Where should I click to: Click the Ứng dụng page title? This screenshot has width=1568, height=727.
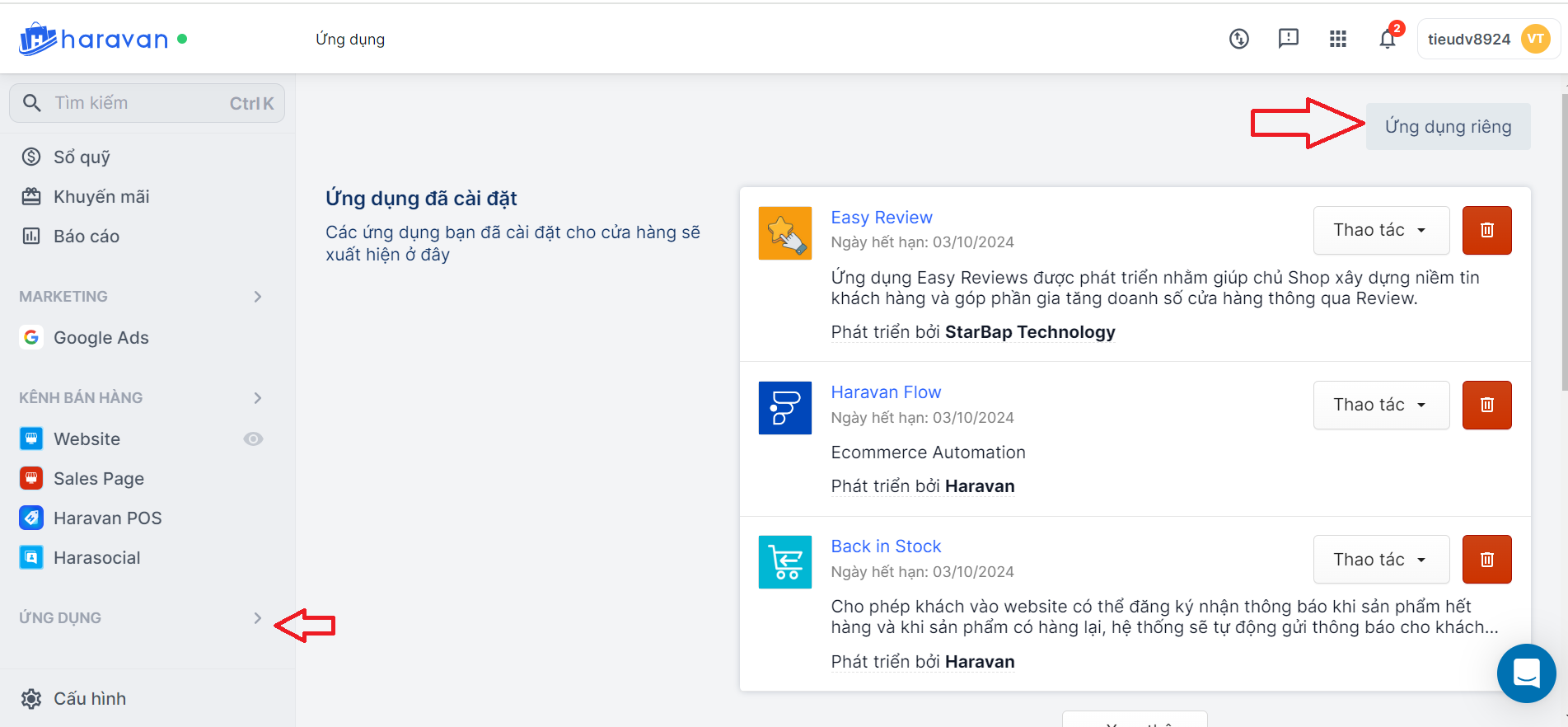pos(350,39)
